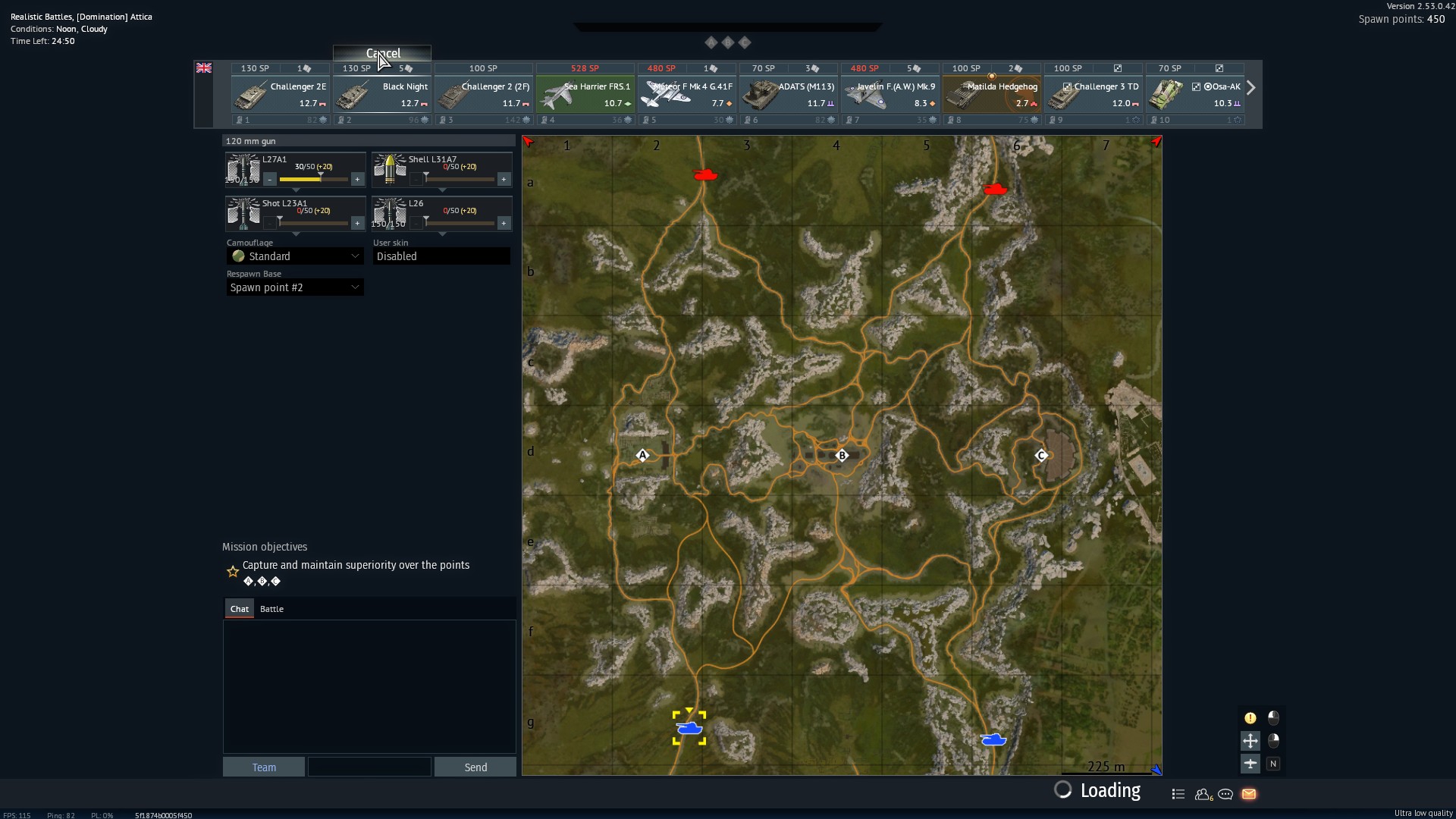Choose the right blue tank spawn point

[993, 739]
